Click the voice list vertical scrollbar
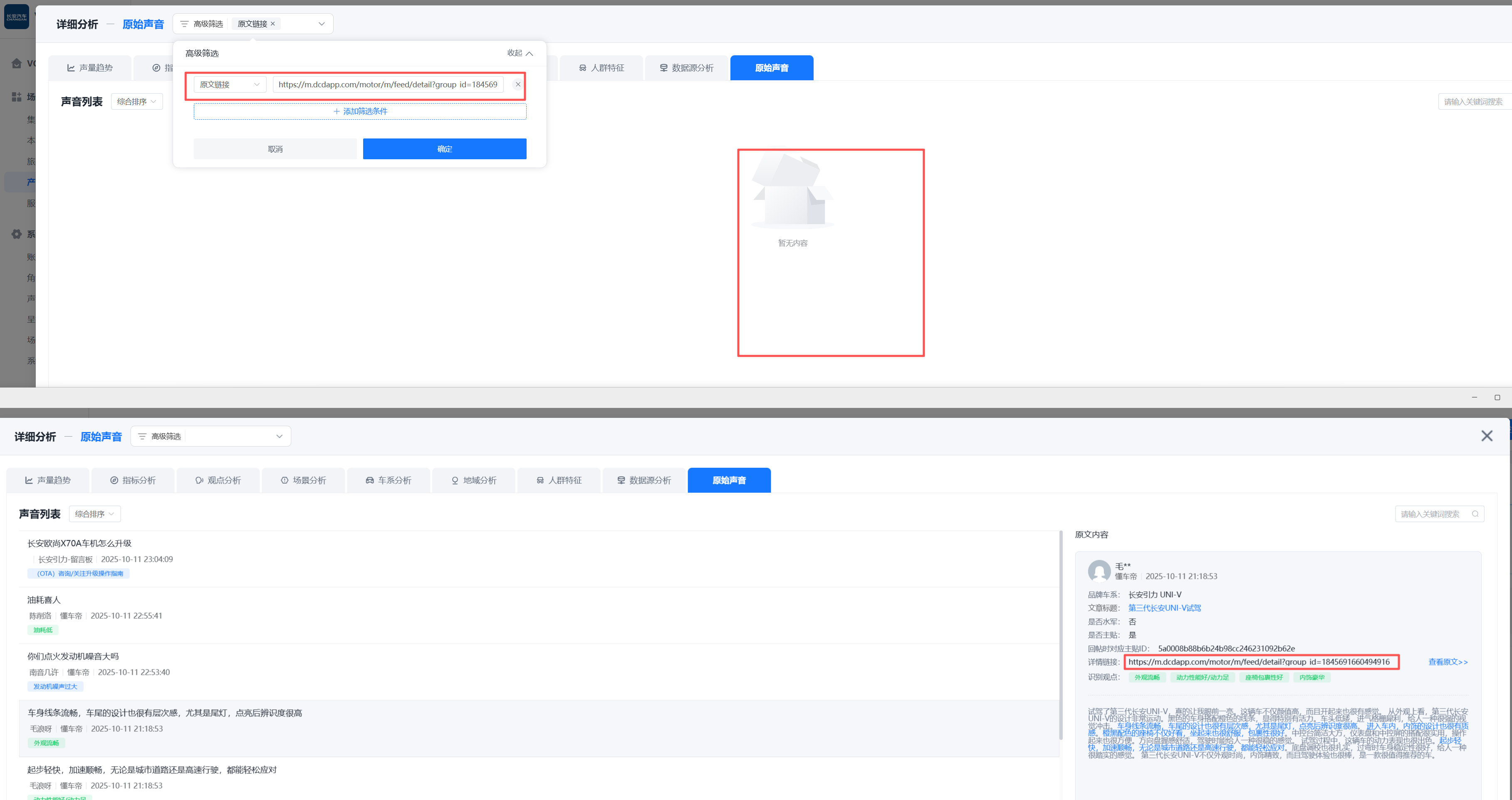The image size is (1512, 800). coord(1061,634)
